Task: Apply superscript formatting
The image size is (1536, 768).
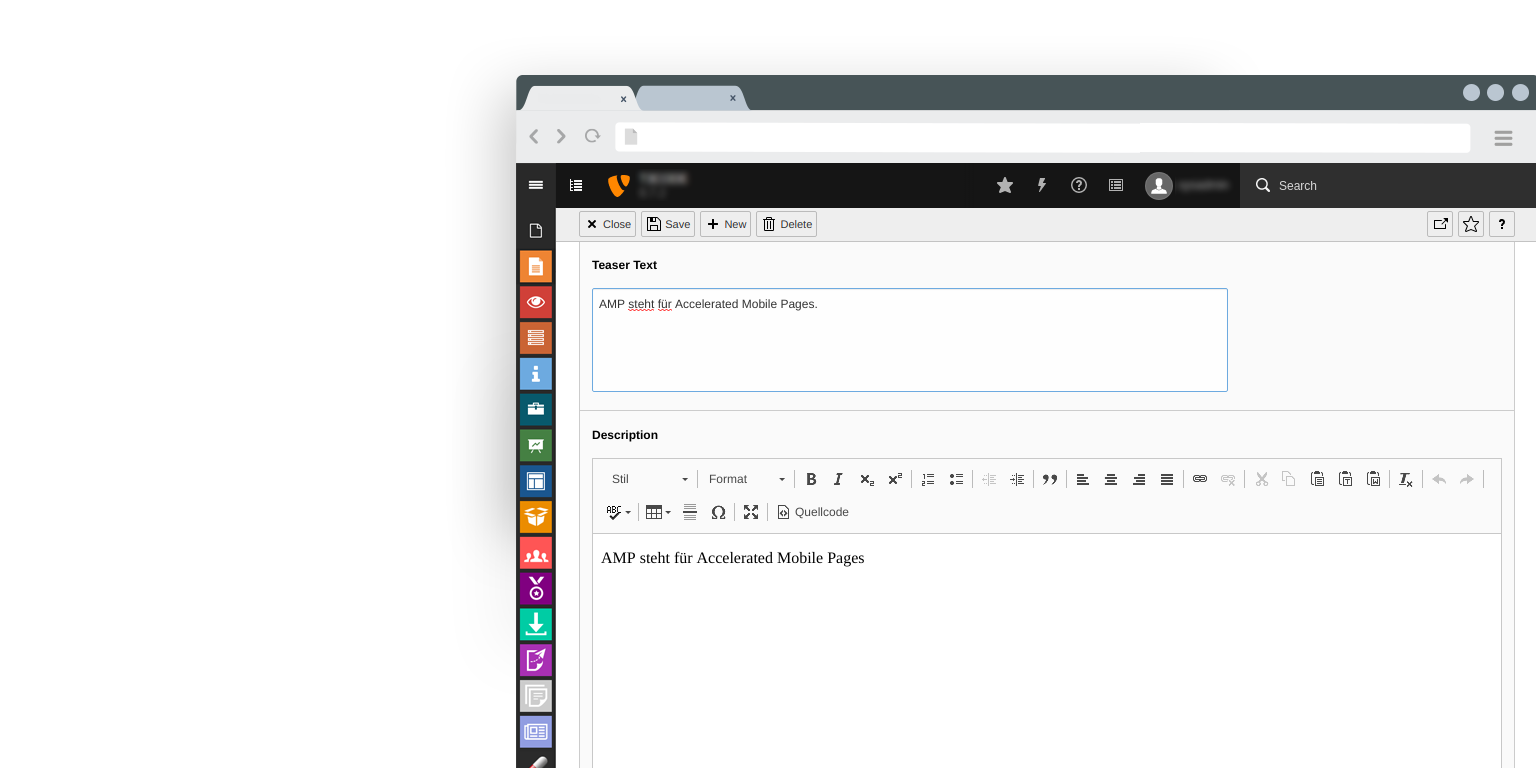Action: coord(895,479)
